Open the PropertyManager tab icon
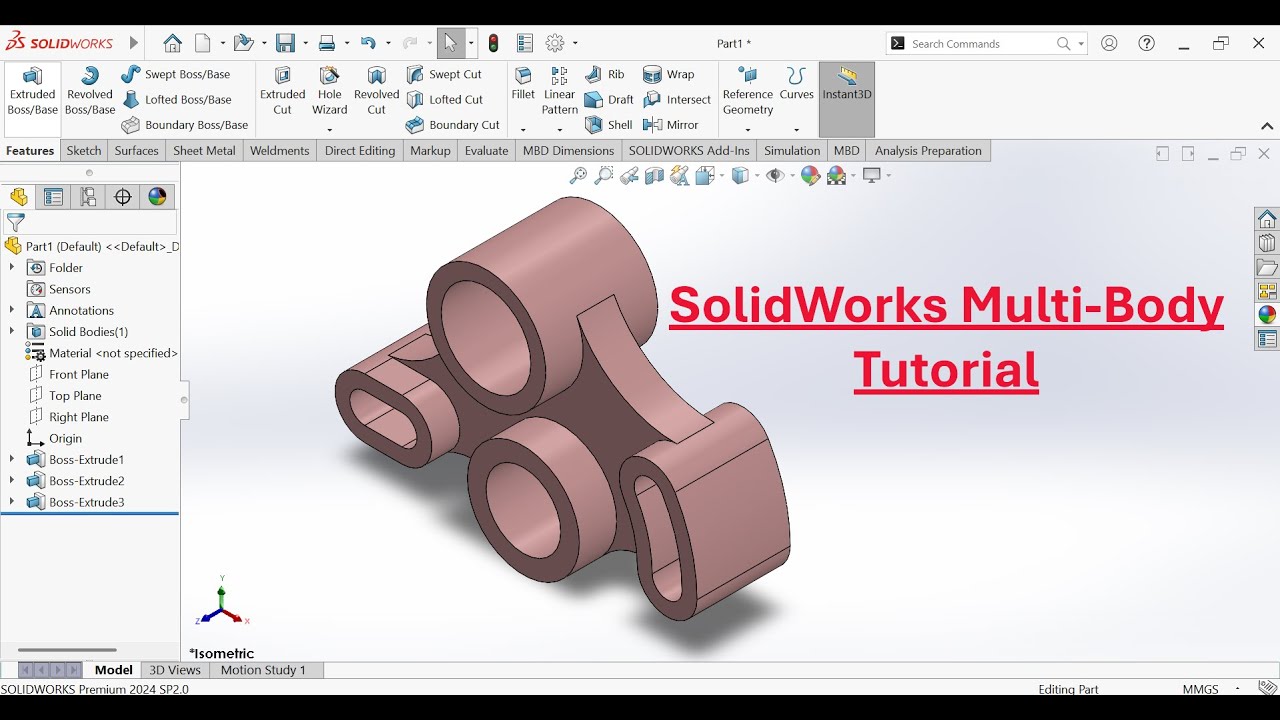 click(53, 197)
